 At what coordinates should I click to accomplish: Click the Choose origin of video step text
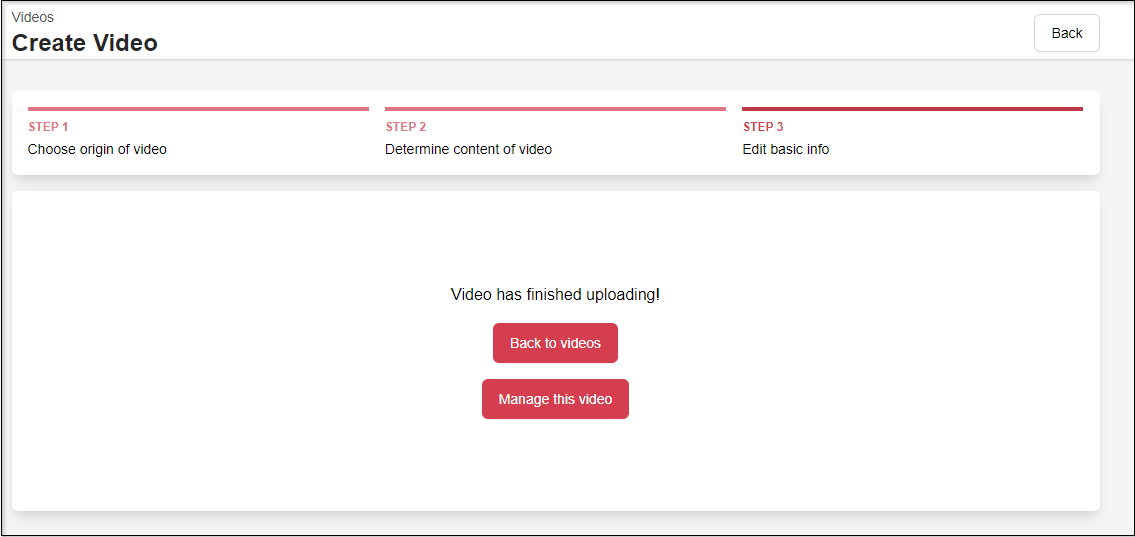(97, 149)
